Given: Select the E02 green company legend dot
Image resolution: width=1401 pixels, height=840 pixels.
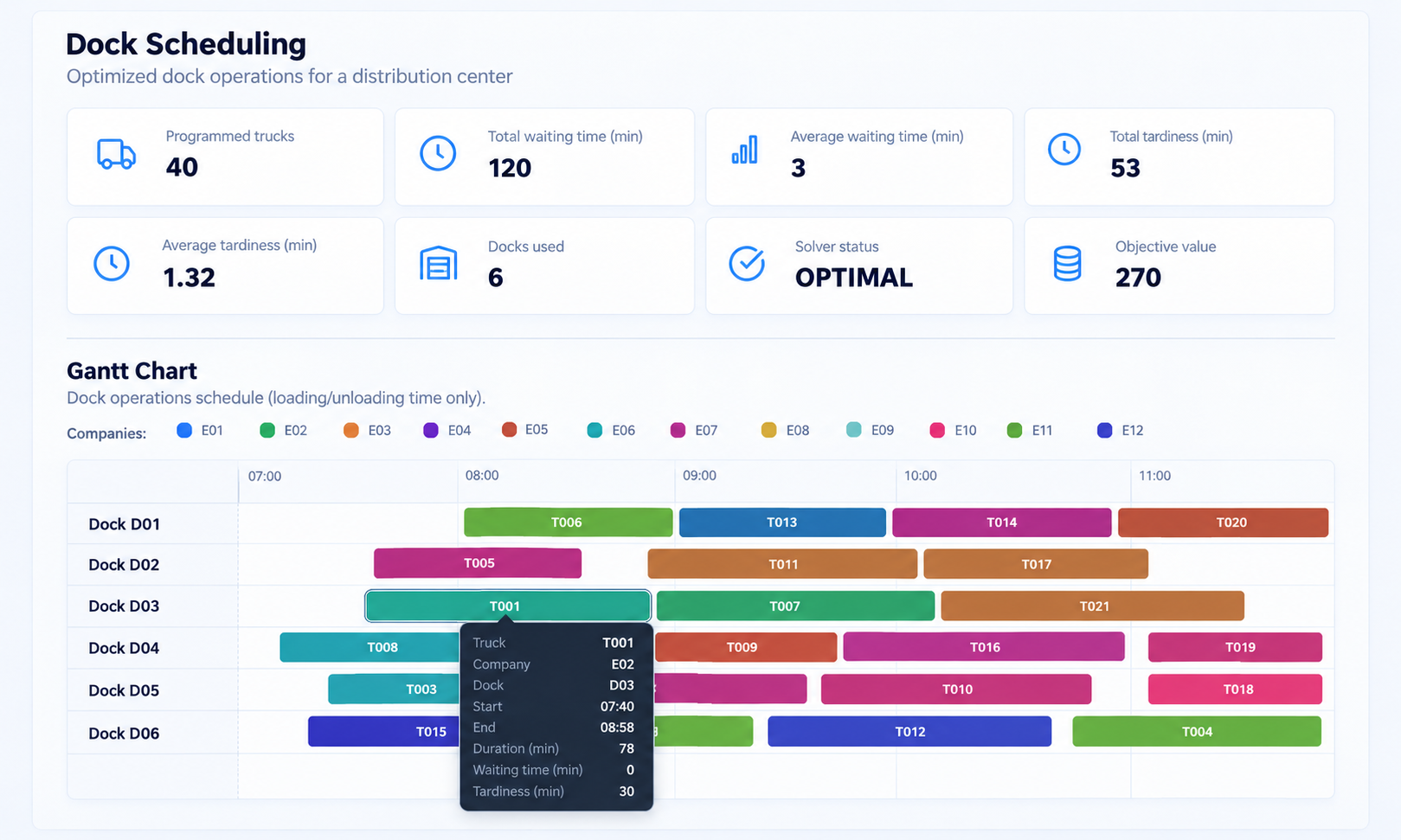Looking at the screenshot, I should tap(267, 430).
